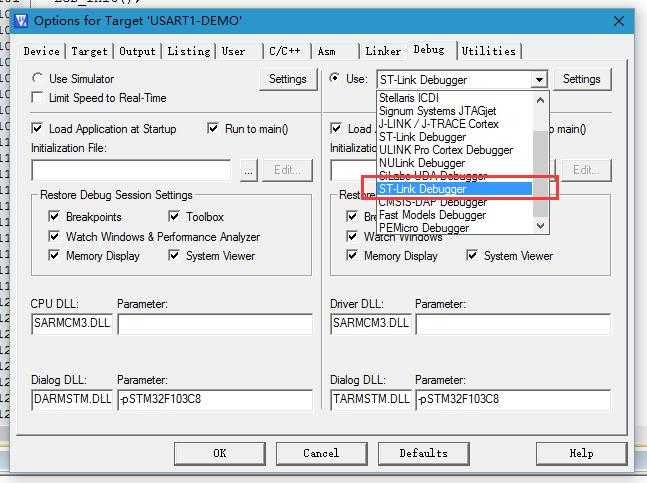Open ST-Link debugger Settings button
Viewport: 647px width, 483px height.
coord(581,79)
